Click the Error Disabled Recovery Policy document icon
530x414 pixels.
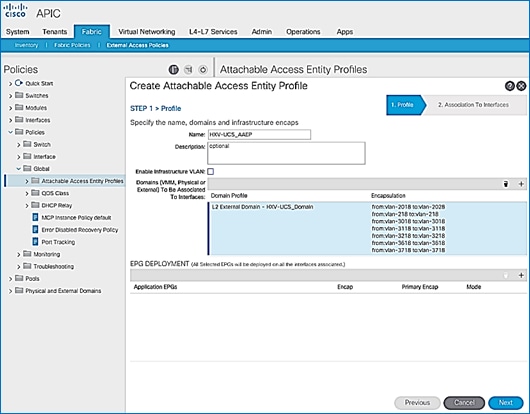pos(35,229)
